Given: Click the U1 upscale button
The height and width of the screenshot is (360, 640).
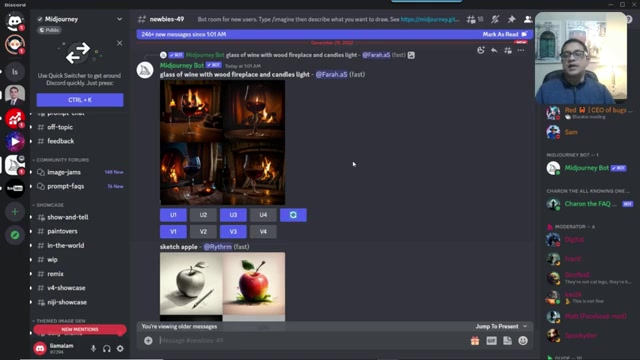Looking at the screenshot, I should pos(173,215).
